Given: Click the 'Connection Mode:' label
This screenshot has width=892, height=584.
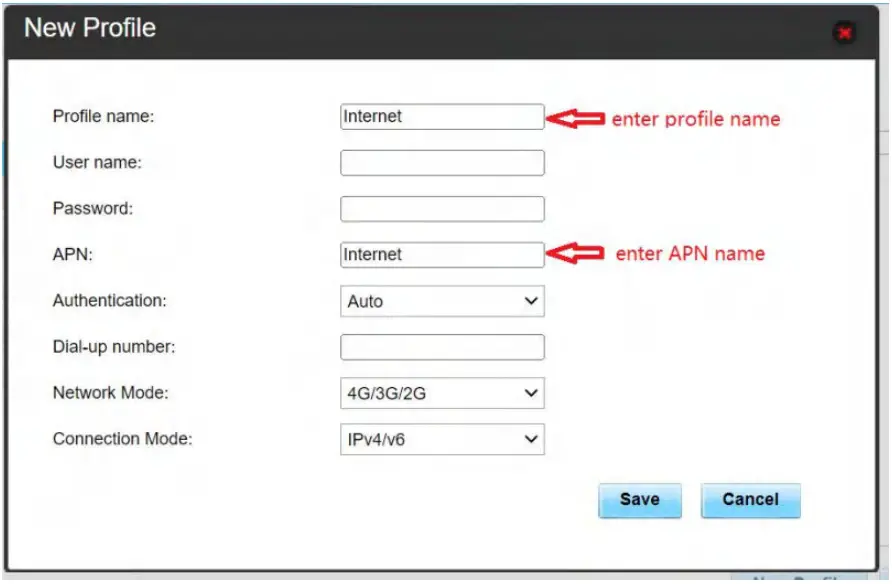Looking at the screenshot, I should 122,439.
